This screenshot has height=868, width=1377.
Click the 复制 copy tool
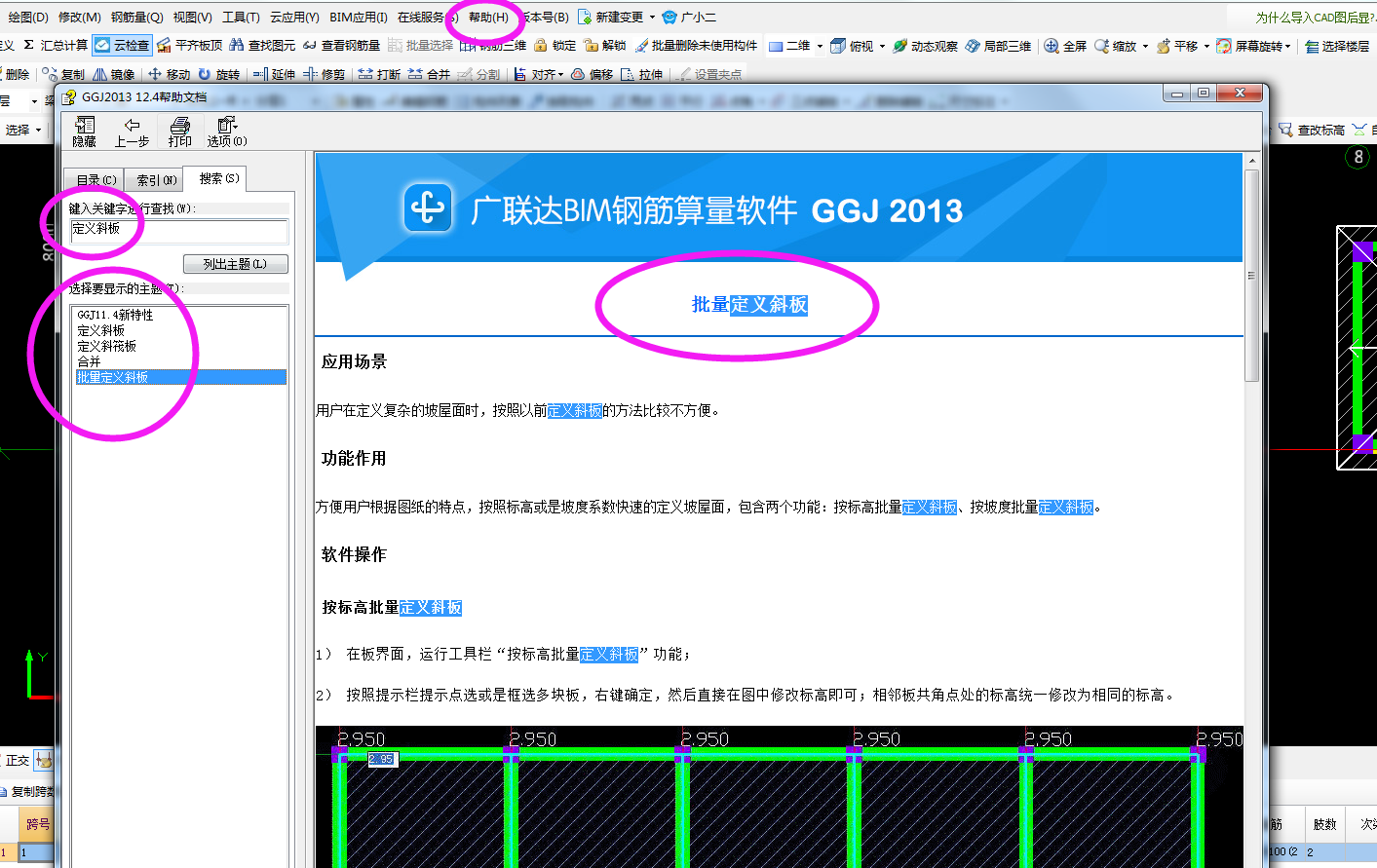pos(64,74)
